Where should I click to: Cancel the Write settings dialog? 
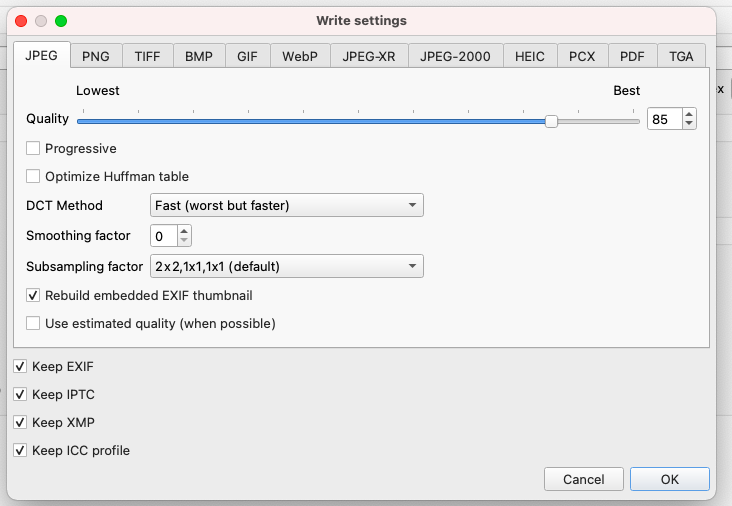click(x=583, y=480)
